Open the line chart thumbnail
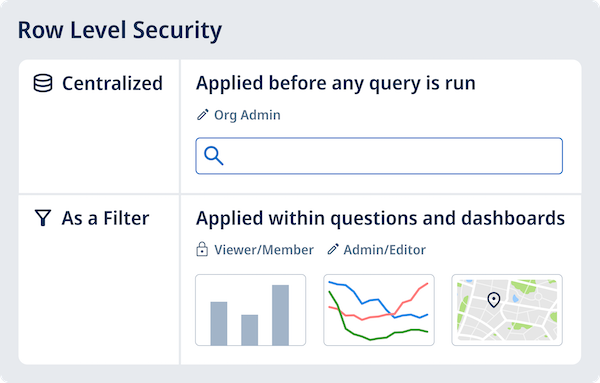Image resolution: width=600 pixels, height=383 pixels. [379, 310]
